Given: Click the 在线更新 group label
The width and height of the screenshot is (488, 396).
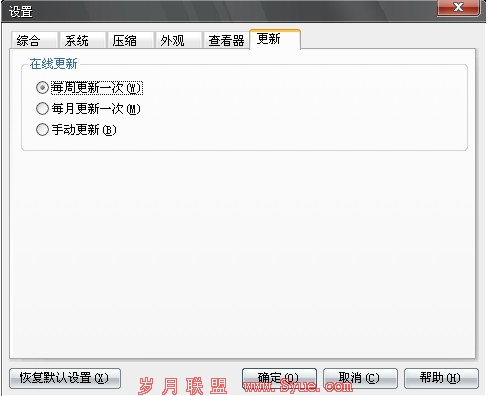Looking at the screenshot, I should [53, 64].
